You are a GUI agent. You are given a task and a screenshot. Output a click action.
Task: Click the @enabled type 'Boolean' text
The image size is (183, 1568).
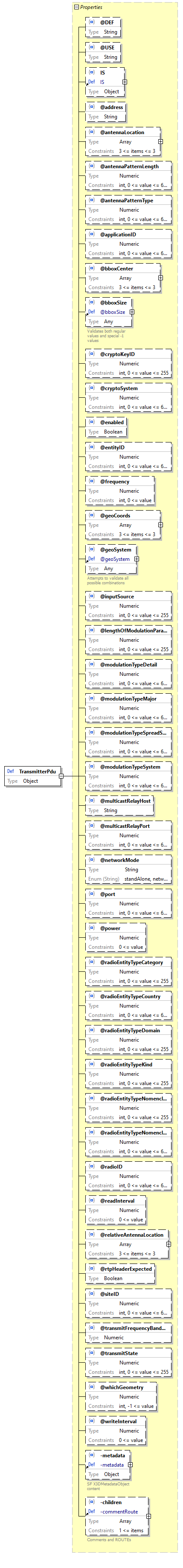pyautogui.click(x=113, y=431)
